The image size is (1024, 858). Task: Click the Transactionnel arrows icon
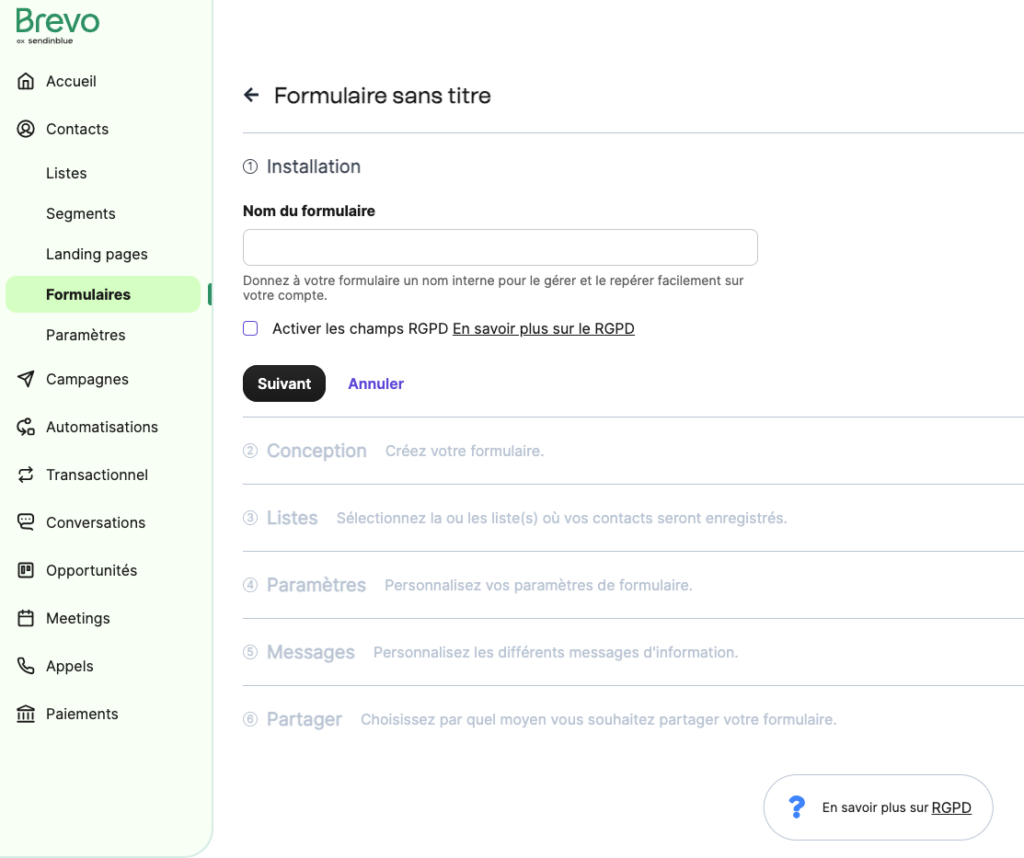tap(26, 475)
